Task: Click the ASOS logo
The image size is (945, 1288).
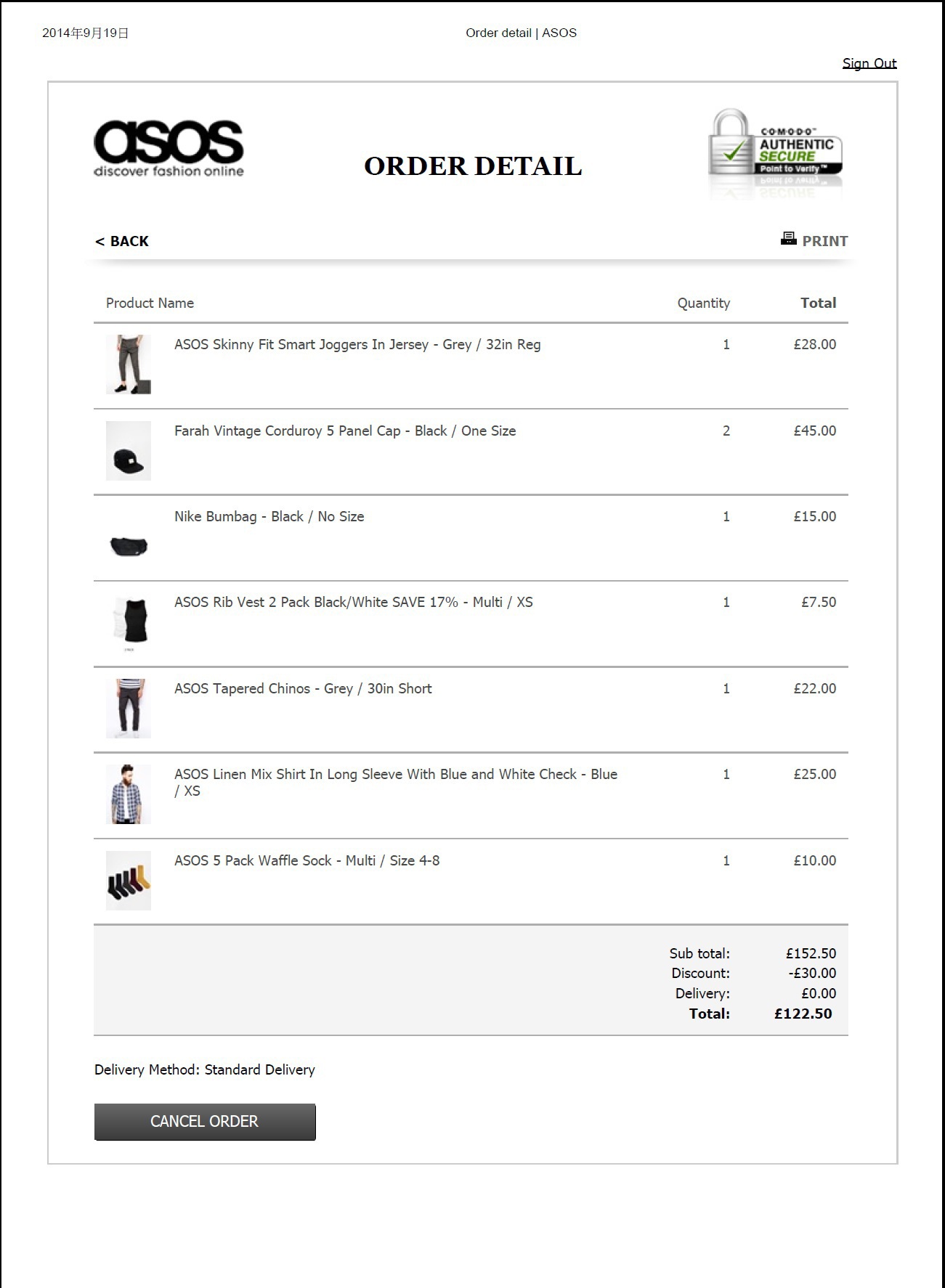Action: tap(169, 149)
